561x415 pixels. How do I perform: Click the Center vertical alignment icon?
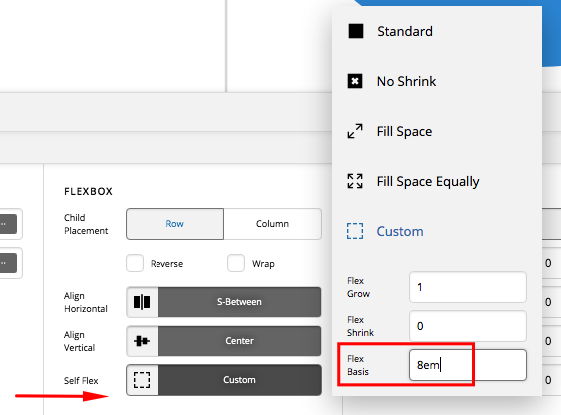[142, 341]
